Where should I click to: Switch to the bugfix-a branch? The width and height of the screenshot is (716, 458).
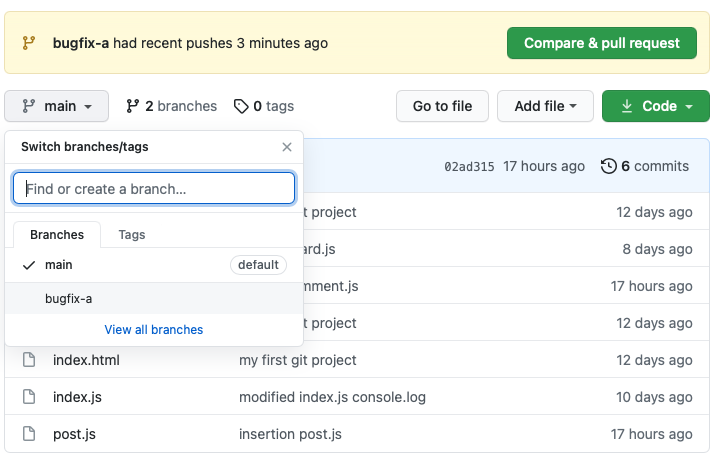click(x=69, y=299)
